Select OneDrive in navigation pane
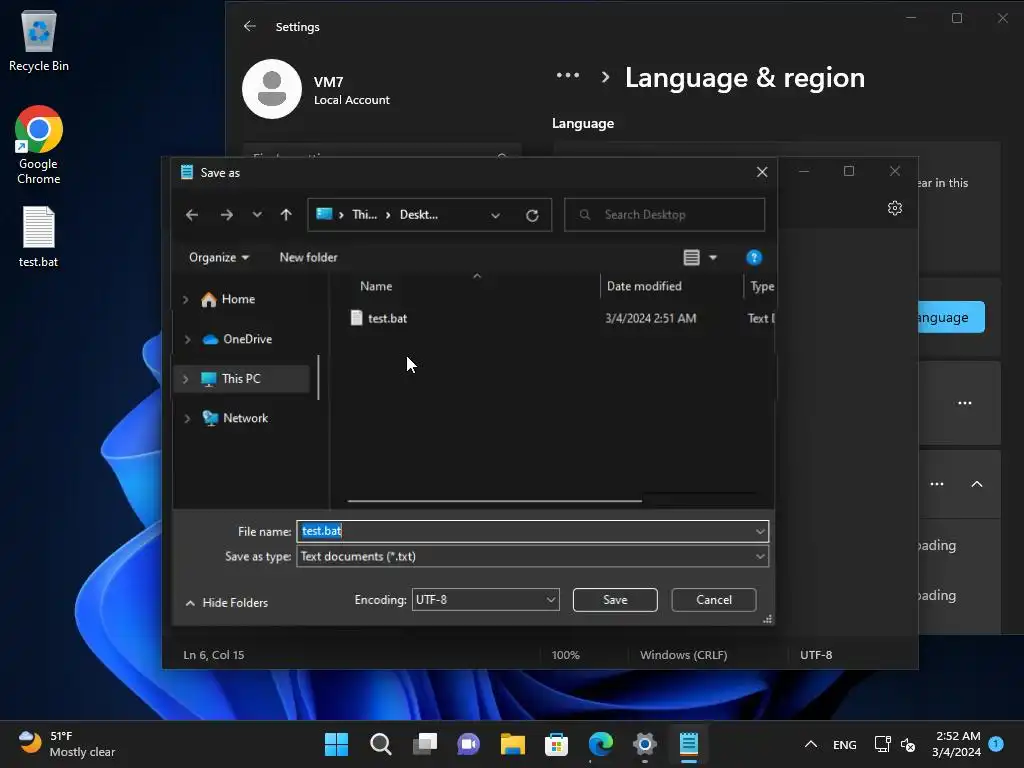Screen dimensions: 1024x768 pyautogui.click(x=247, y=339)
